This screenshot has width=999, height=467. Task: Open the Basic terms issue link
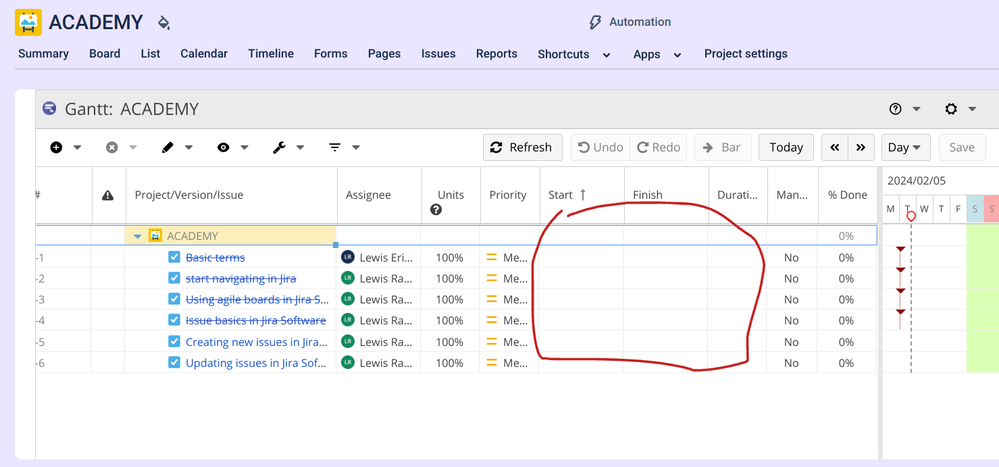(215, 257)
